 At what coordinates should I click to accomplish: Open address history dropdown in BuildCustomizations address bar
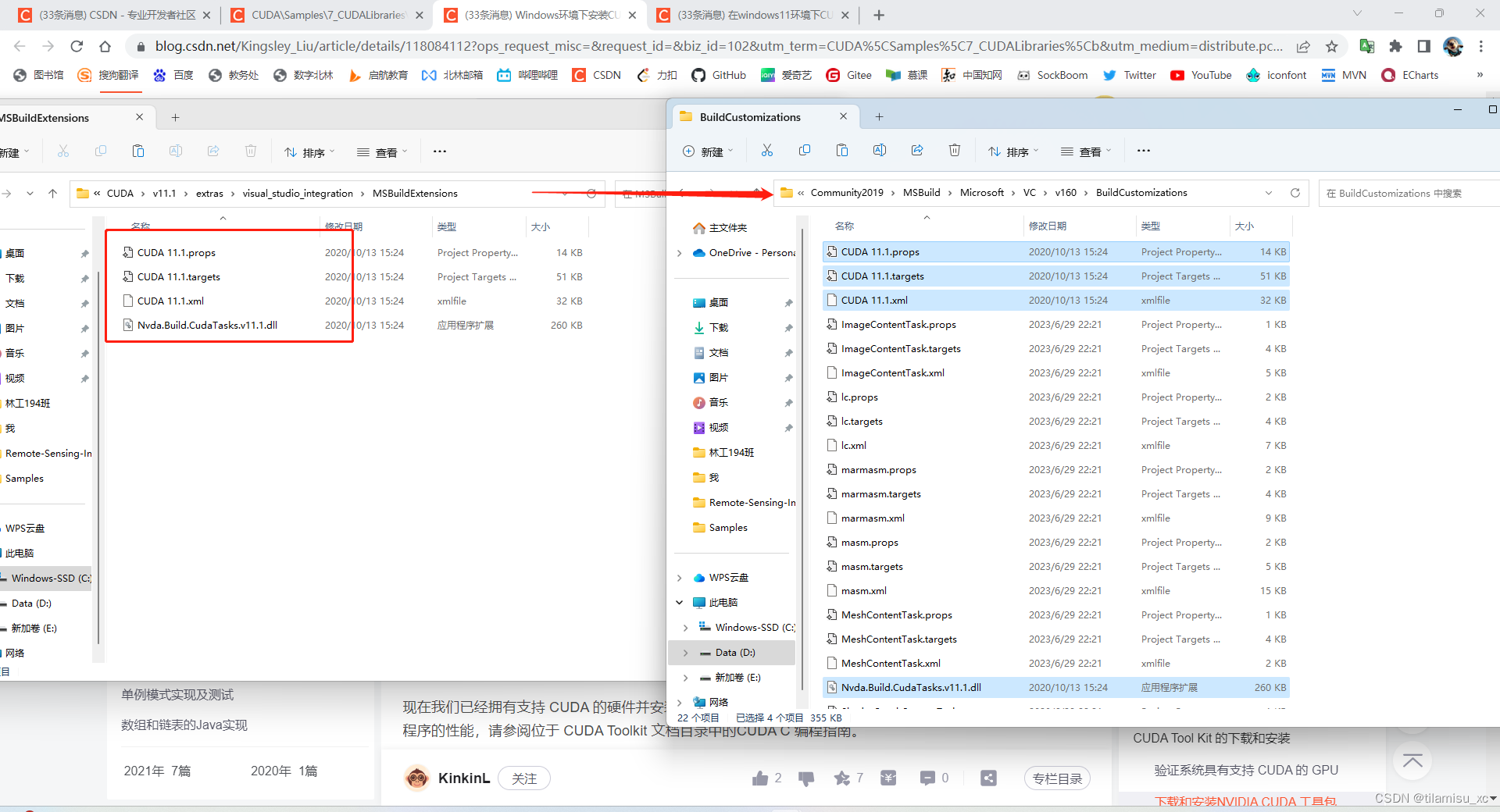[1269, 193]
